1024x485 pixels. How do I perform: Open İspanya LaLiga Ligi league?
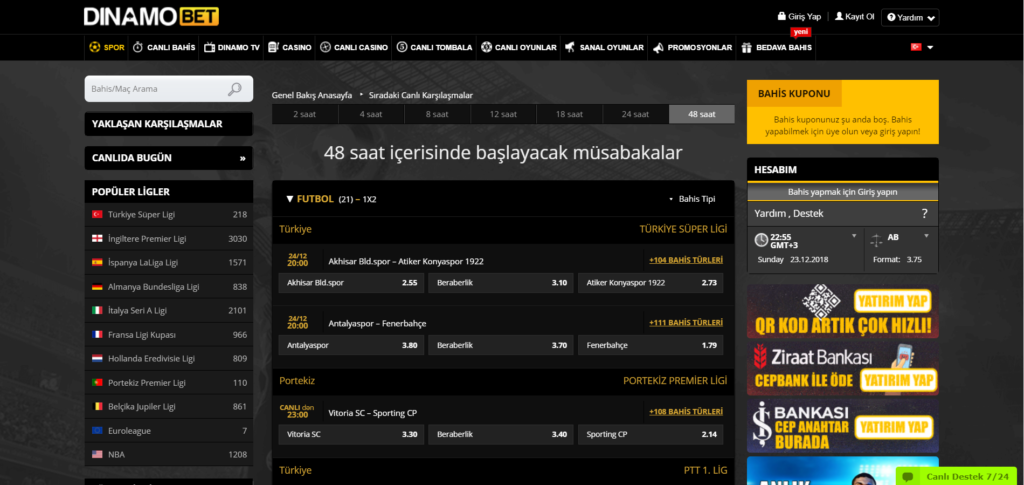coord(168,262)
